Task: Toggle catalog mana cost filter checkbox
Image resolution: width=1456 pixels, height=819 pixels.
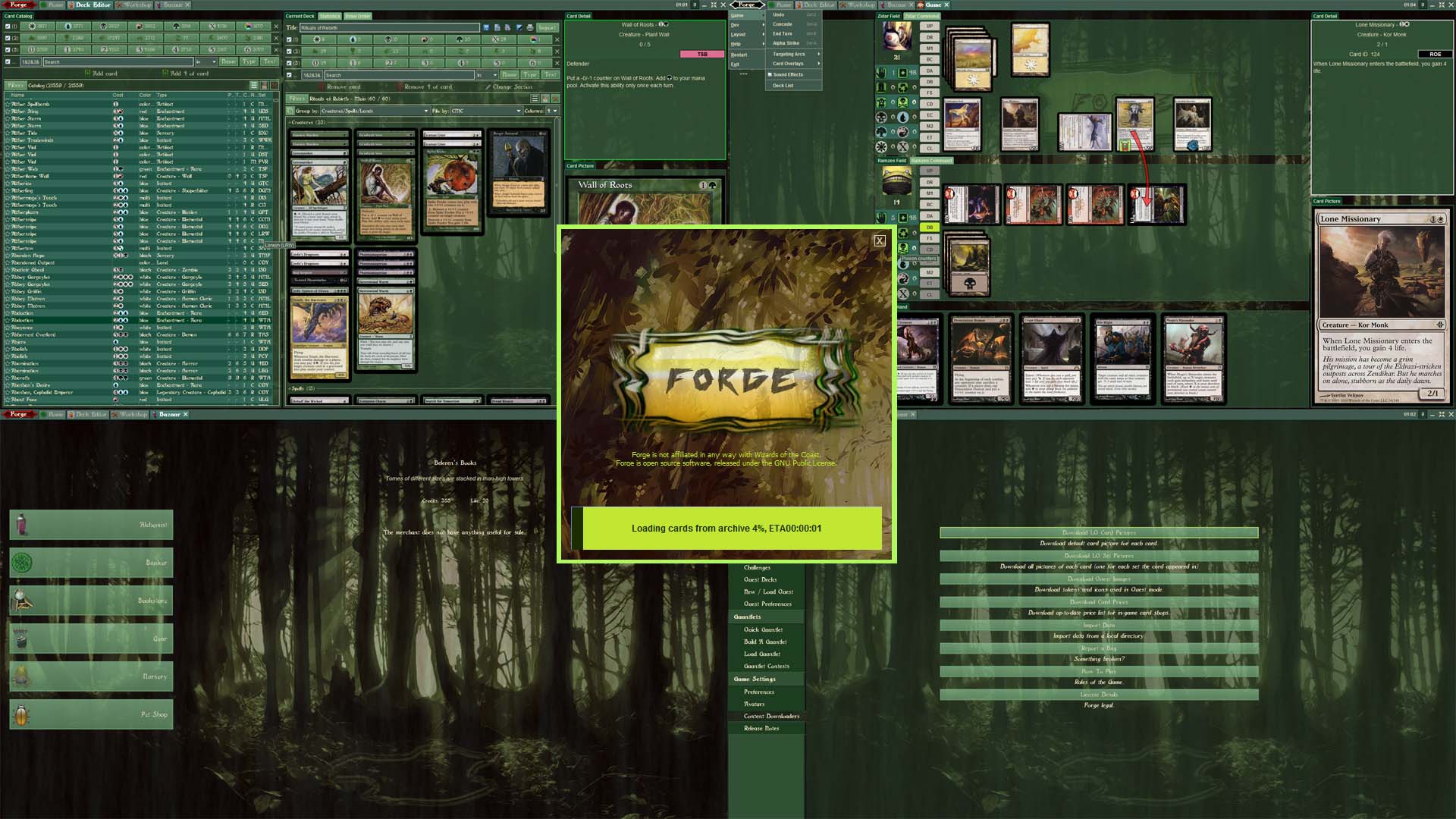Action: (x=8, y=50)
